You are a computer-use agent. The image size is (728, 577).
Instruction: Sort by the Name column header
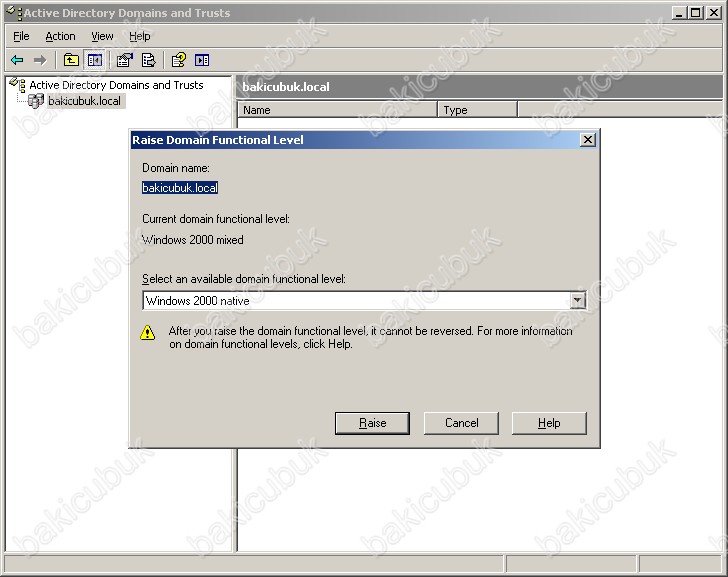338,110
